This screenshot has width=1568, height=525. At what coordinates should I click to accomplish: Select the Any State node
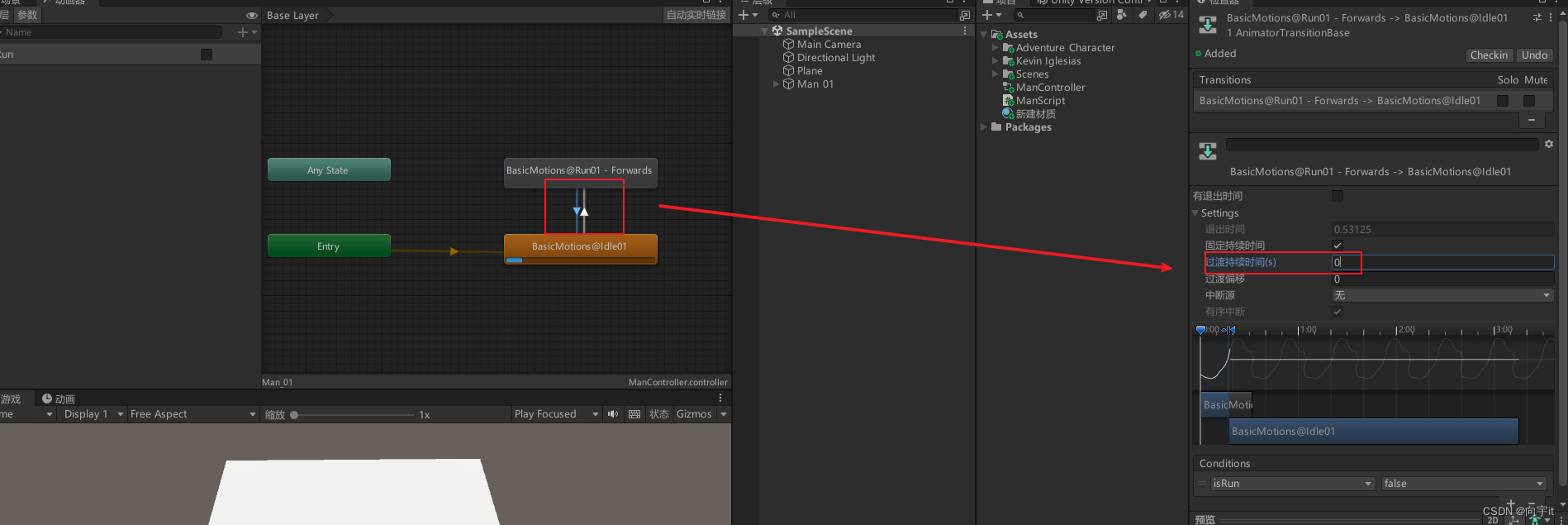tap(329, 170)
